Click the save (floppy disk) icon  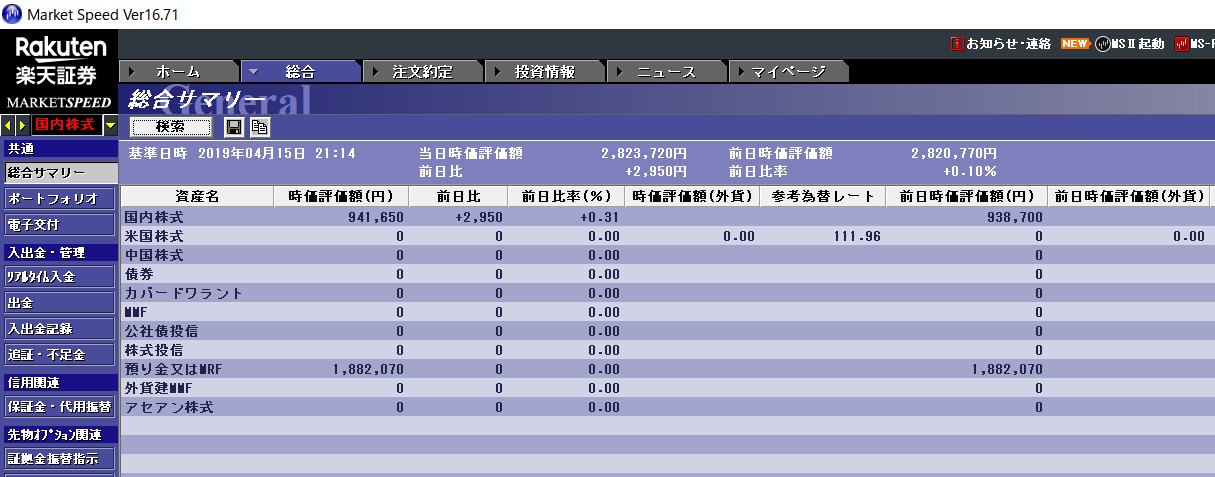[x=233, y=127]
